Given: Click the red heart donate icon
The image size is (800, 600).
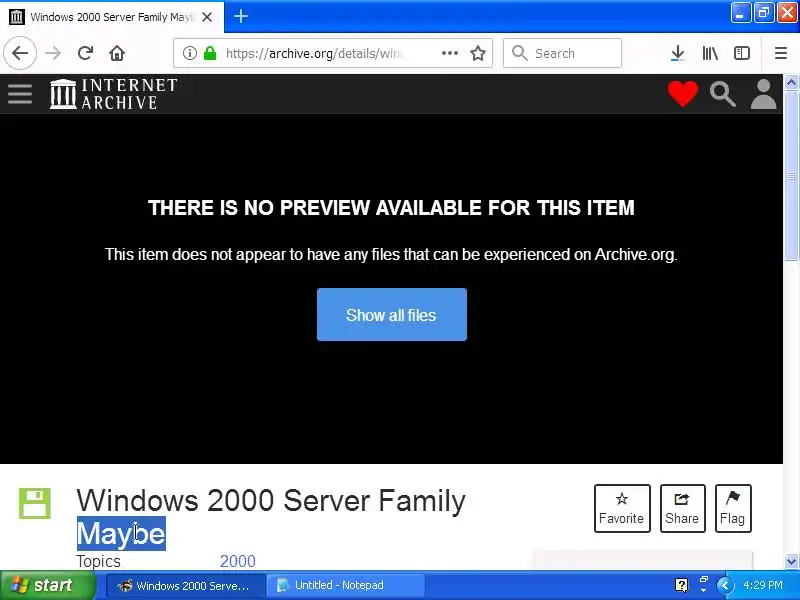Looking at the screenshot, I should pyautogui.click(x=683, y=94).
